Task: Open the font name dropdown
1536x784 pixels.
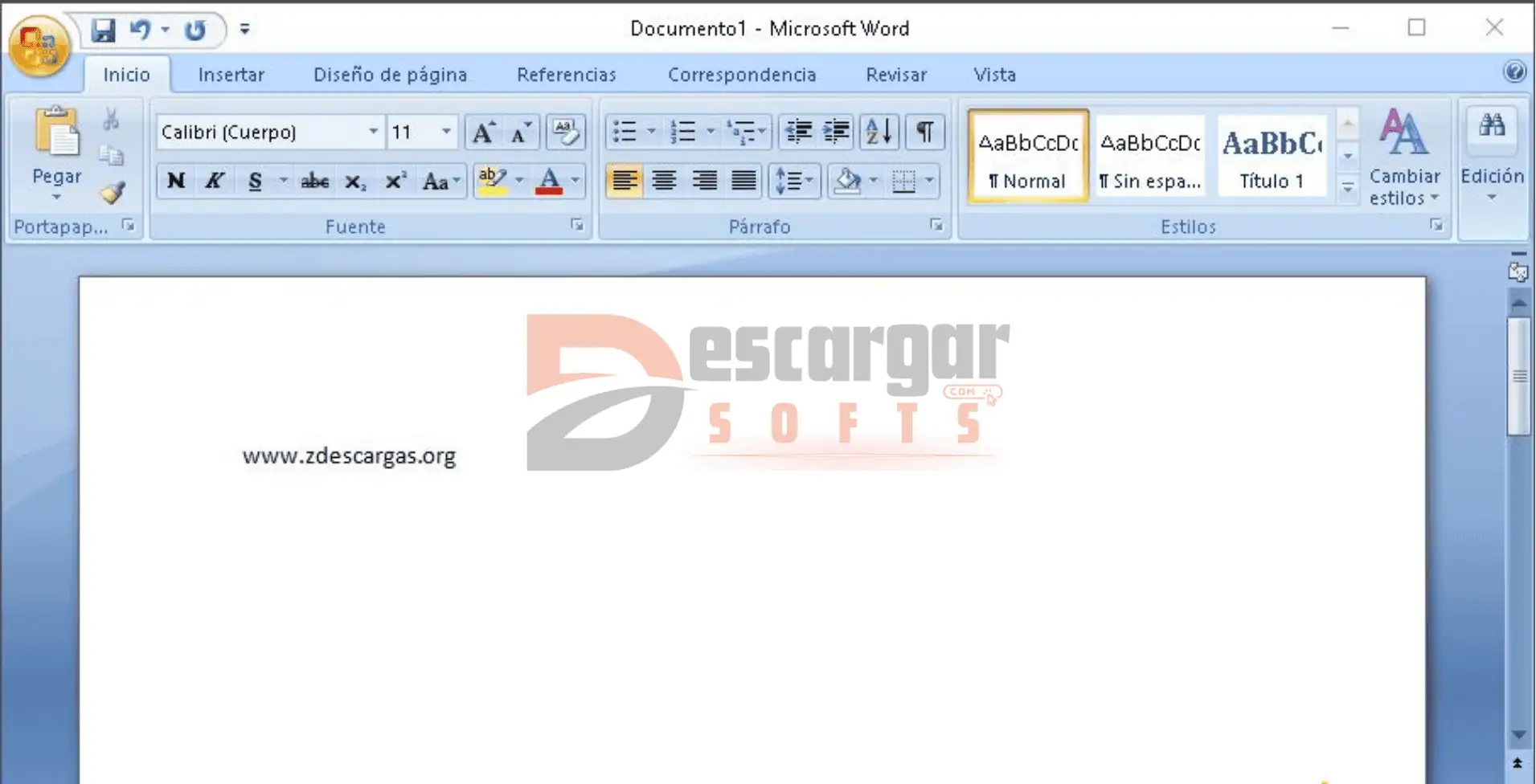Action: [373, 132]
